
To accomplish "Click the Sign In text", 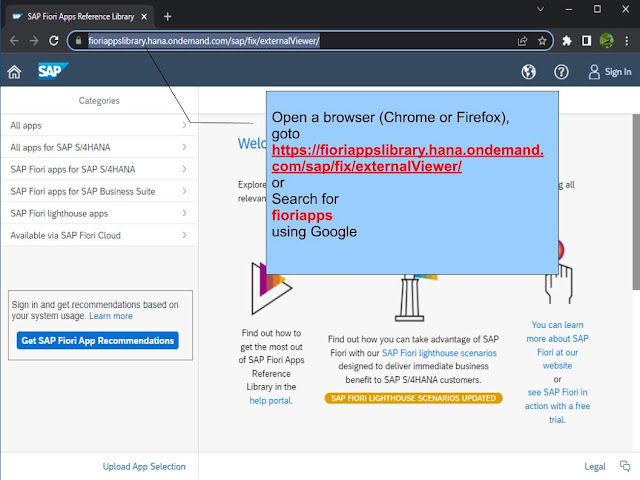I will point(618,72).
